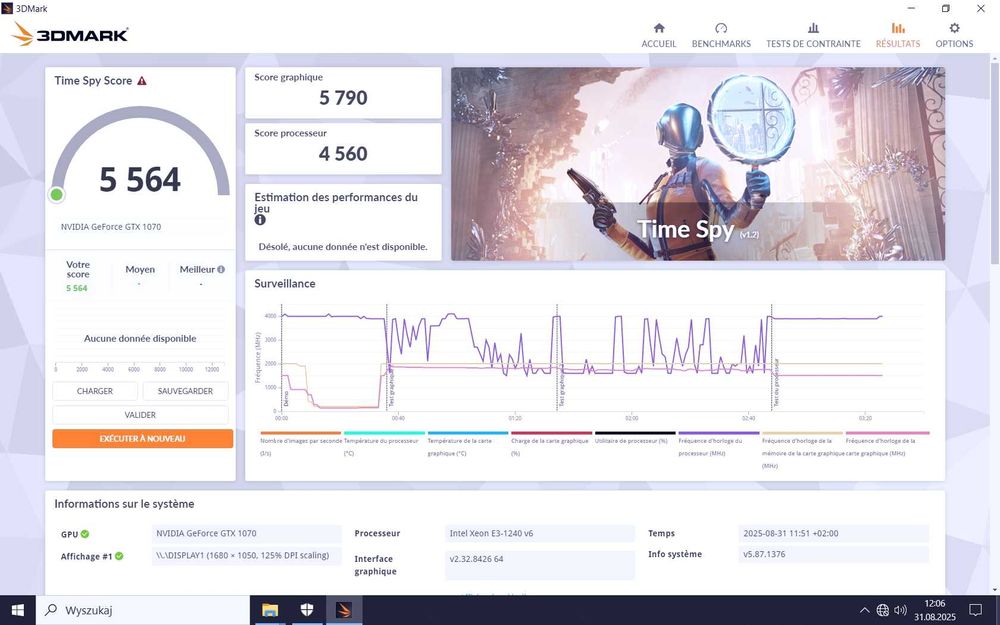This screenshot has width=1000, height=625.
Task: Click the green GPU check icon
Action: coord(85,534)
